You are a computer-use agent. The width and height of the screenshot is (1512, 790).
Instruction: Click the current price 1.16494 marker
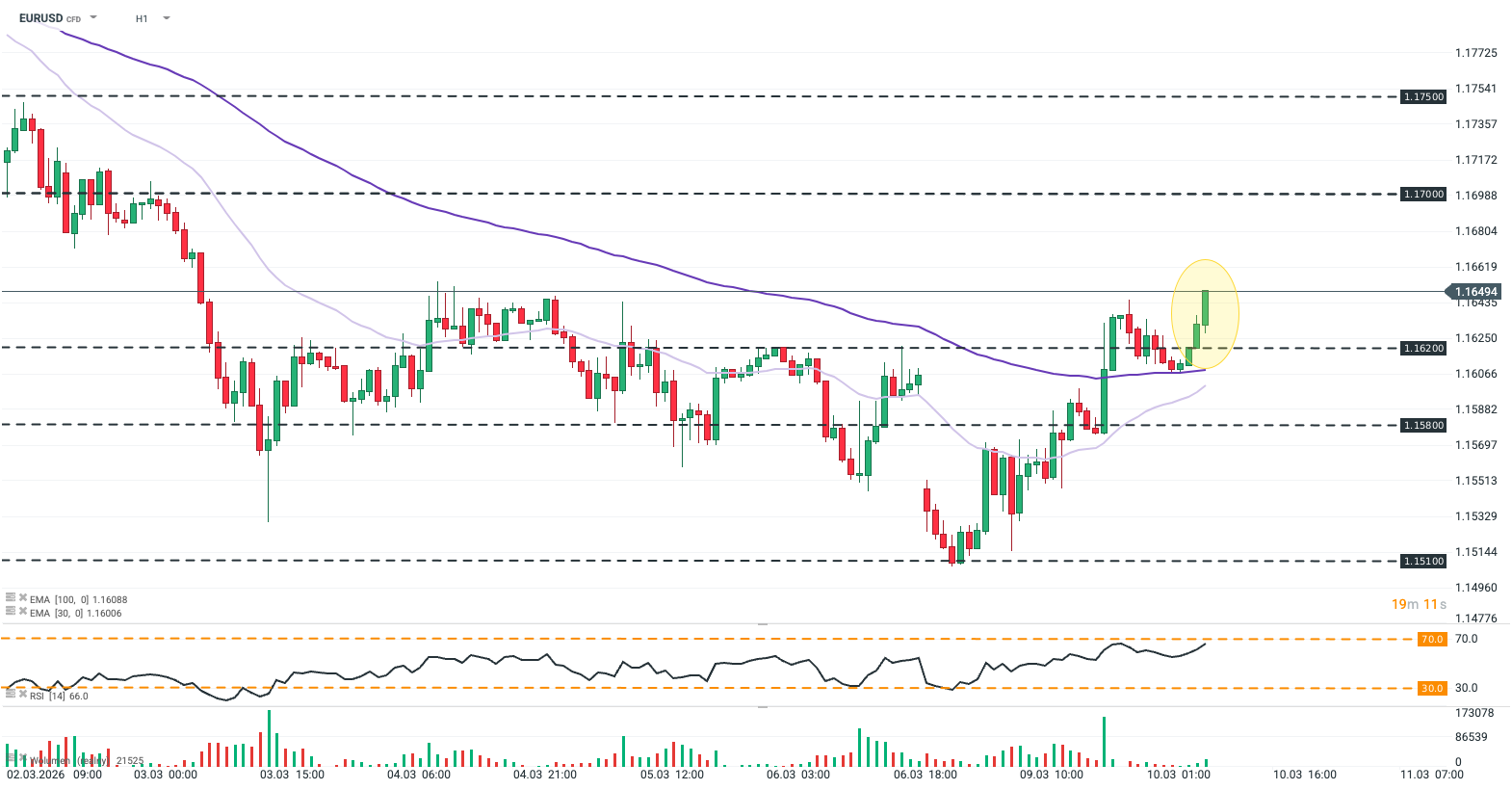coord(1474,292)
